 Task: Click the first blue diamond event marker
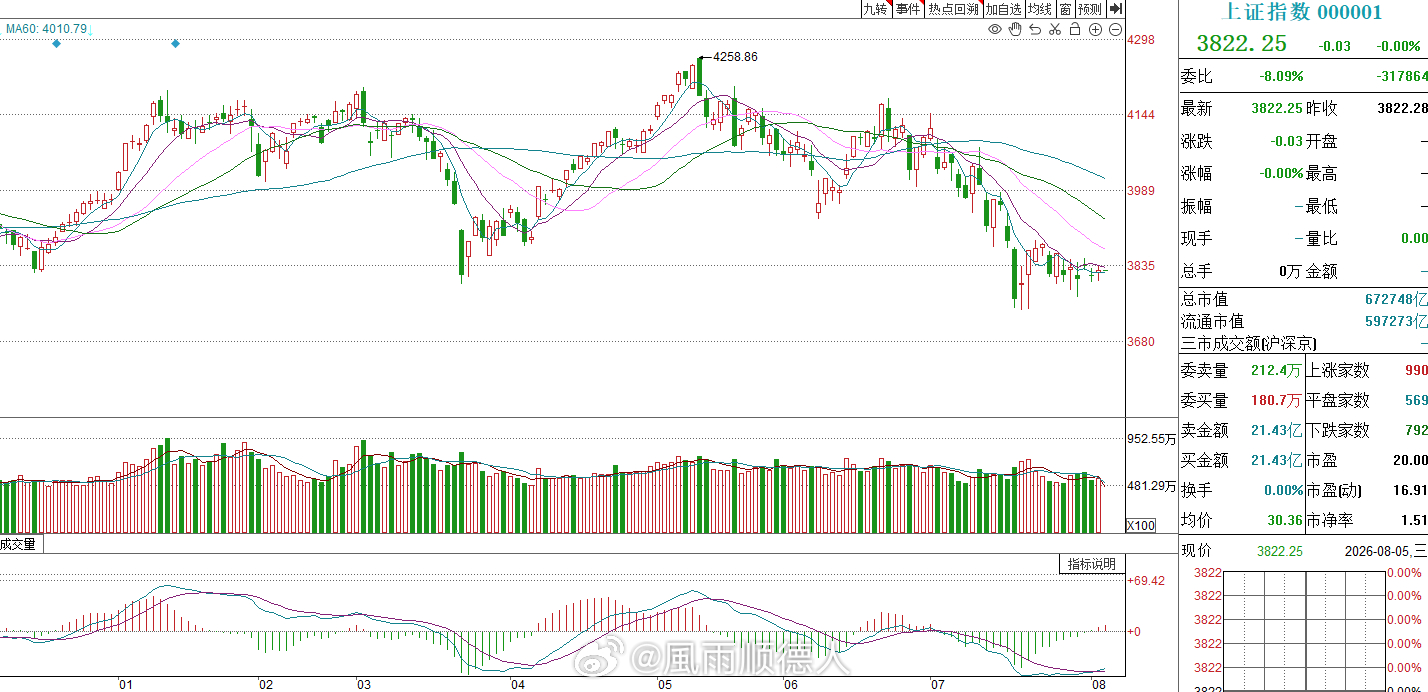tap(56, 43)
